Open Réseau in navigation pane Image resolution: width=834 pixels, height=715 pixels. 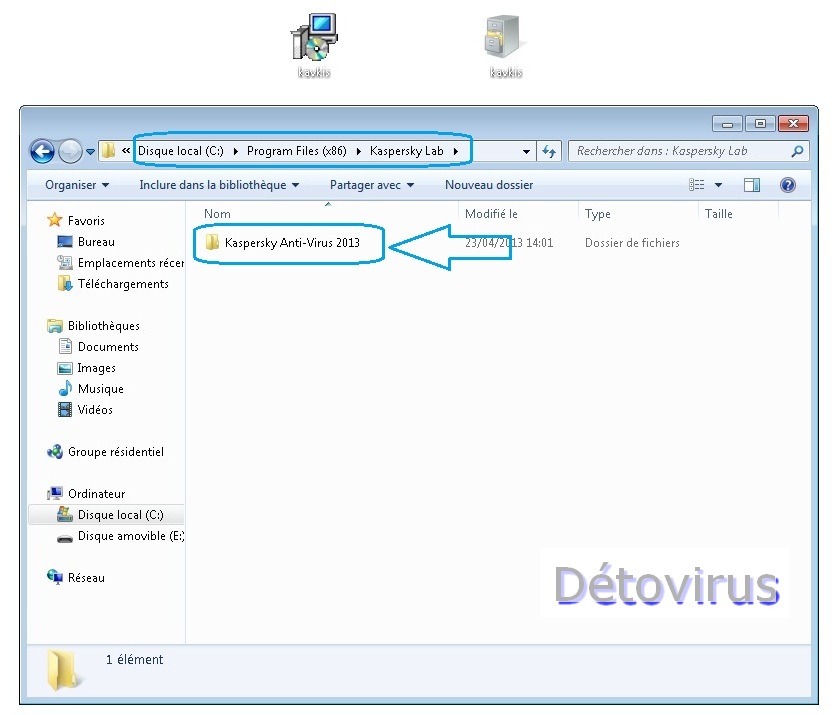[x=86, y=578]
